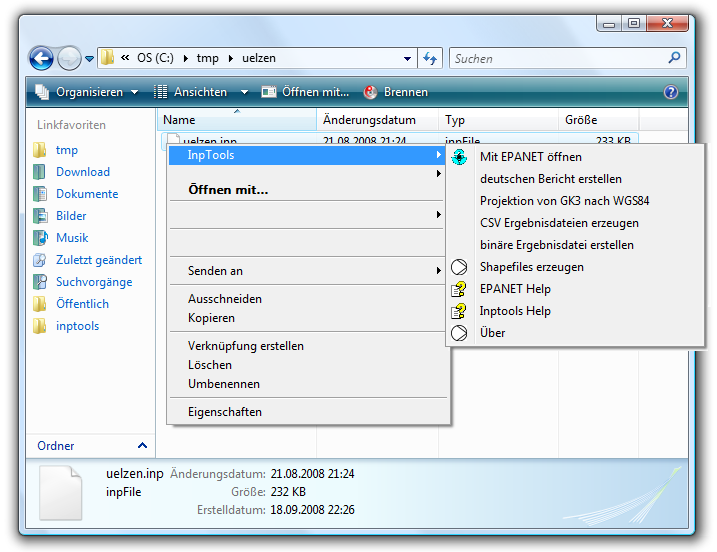Open file with EPANET icon
The height and width of the screenshot is (552, 717).
[459, 157]
